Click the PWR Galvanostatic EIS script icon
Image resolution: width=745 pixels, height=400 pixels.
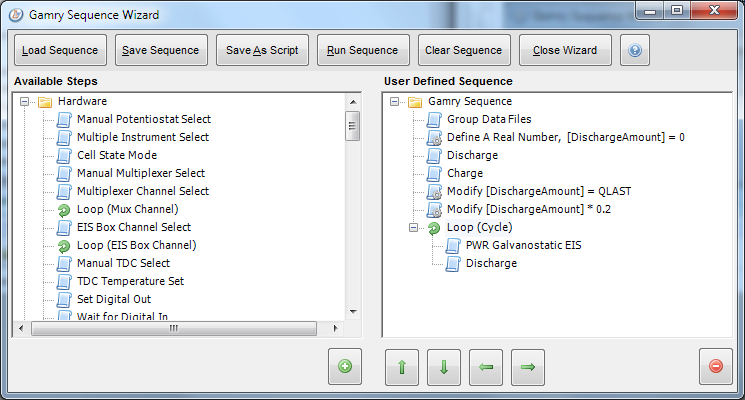(453, 246)
